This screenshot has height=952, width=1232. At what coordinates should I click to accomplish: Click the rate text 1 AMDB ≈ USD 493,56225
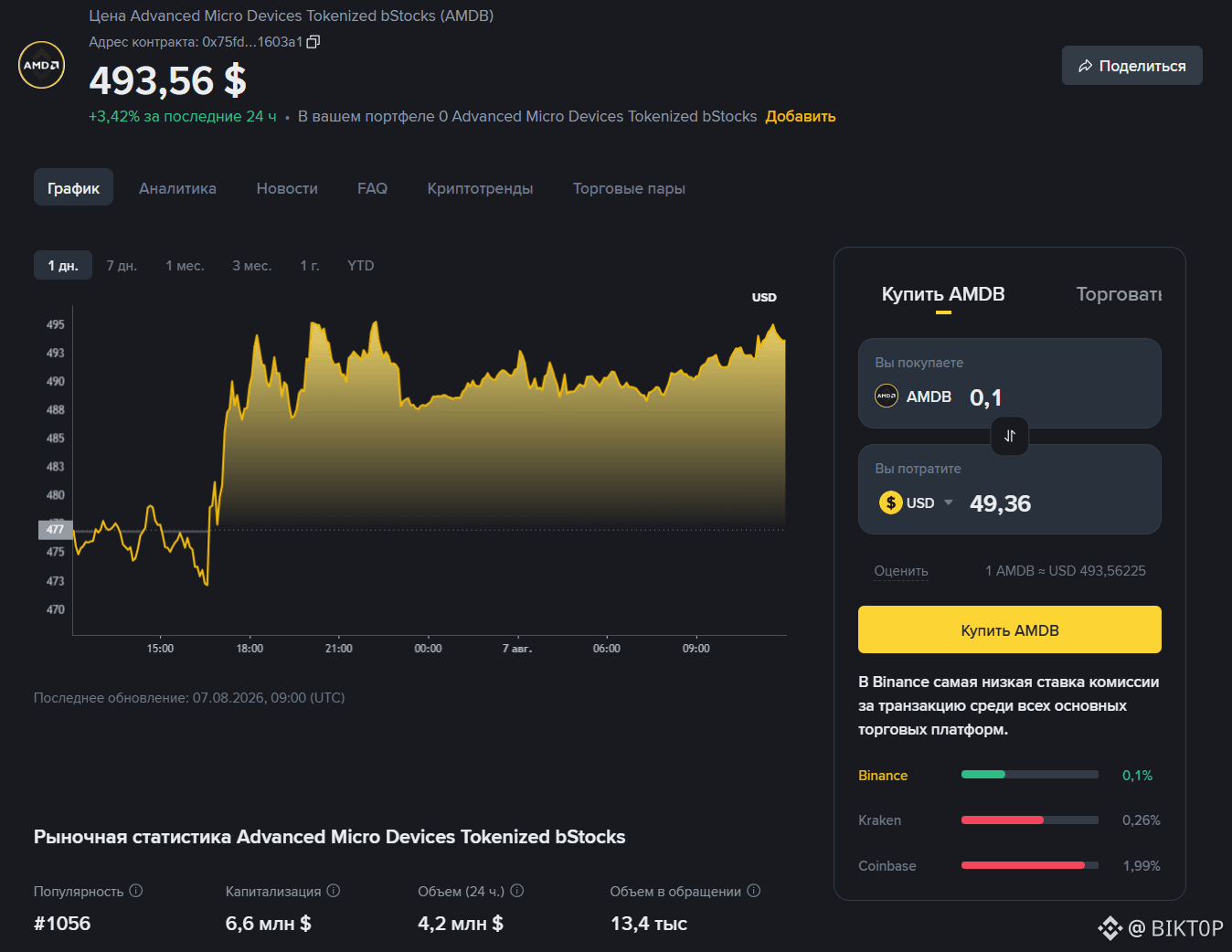1066,571
